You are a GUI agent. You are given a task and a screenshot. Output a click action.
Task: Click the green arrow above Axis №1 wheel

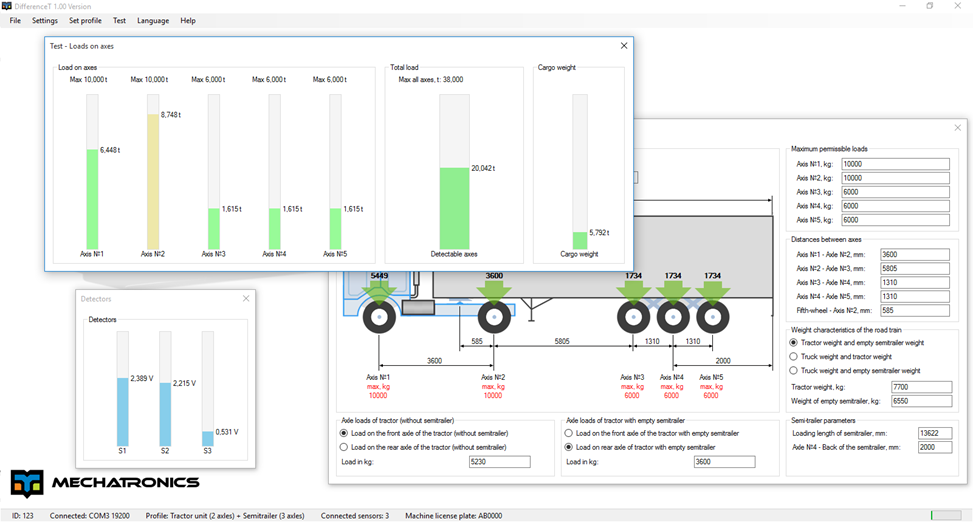click(380, 291)
